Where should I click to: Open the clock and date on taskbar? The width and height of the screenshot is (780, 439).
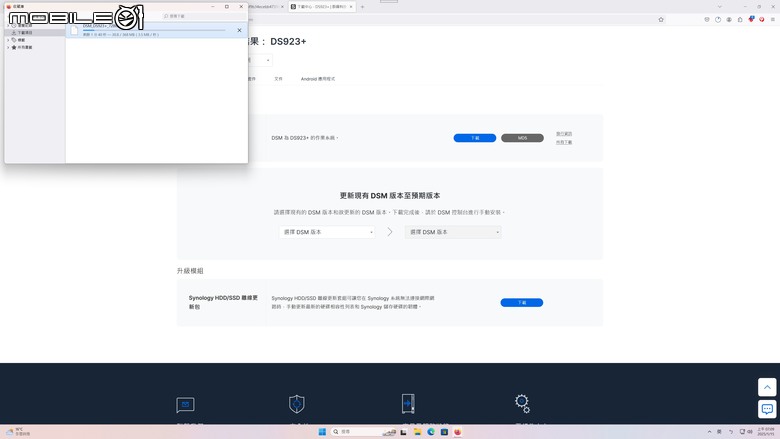766,432
